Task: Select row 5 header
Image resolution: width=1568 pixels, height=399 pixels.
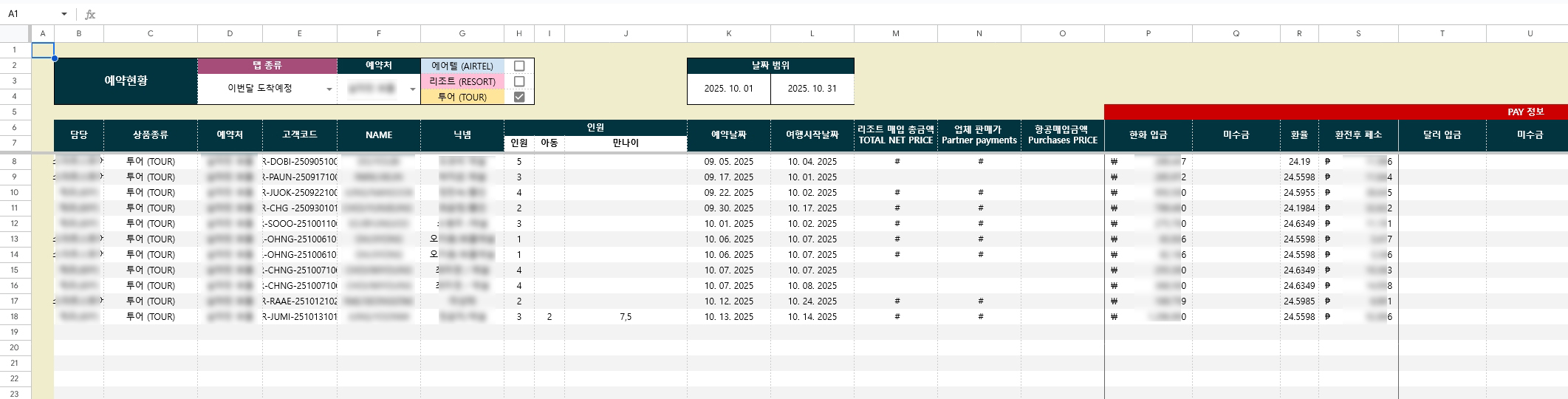Action: tap(14, 112)
